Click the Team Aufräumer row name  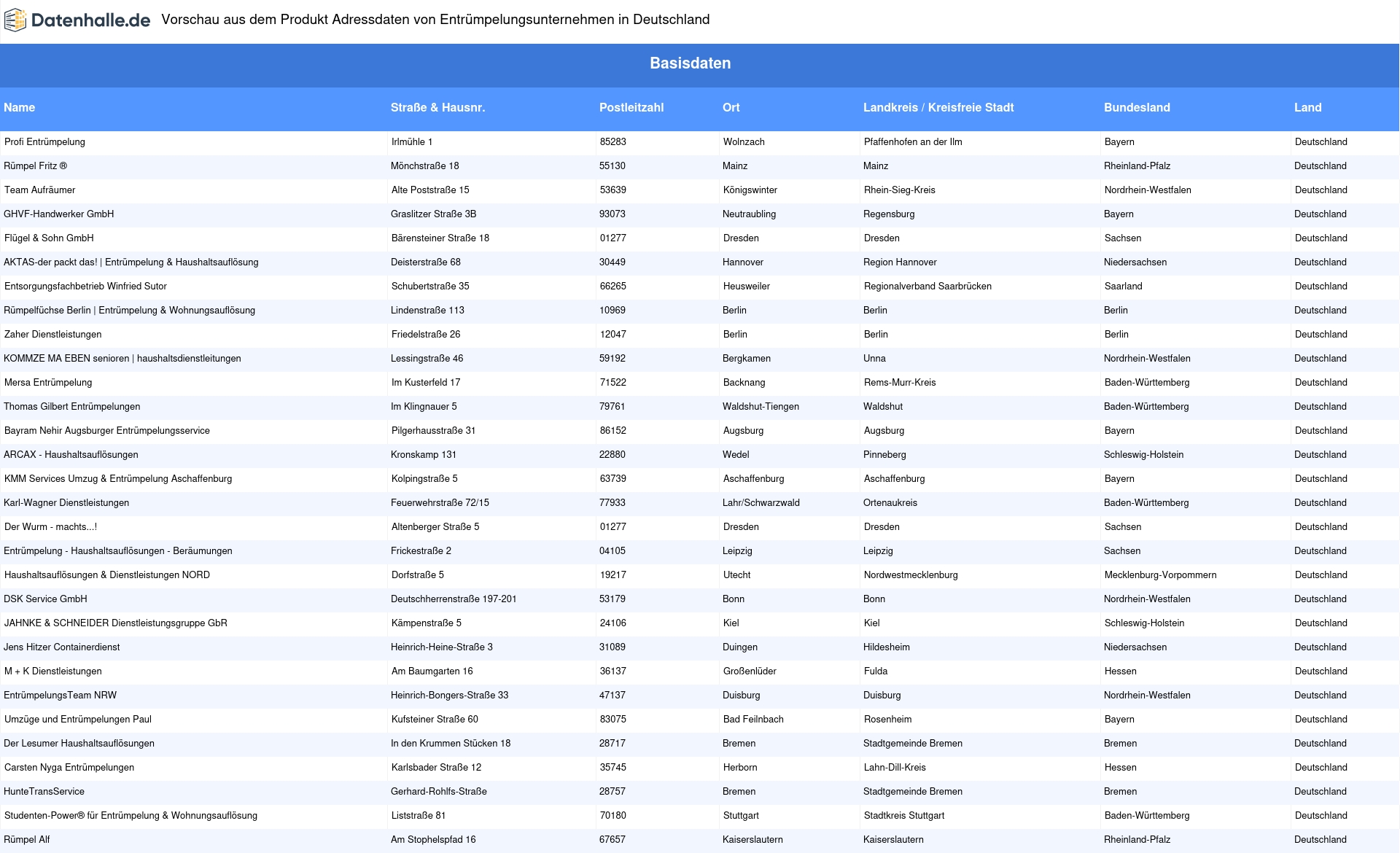point(39,190)
